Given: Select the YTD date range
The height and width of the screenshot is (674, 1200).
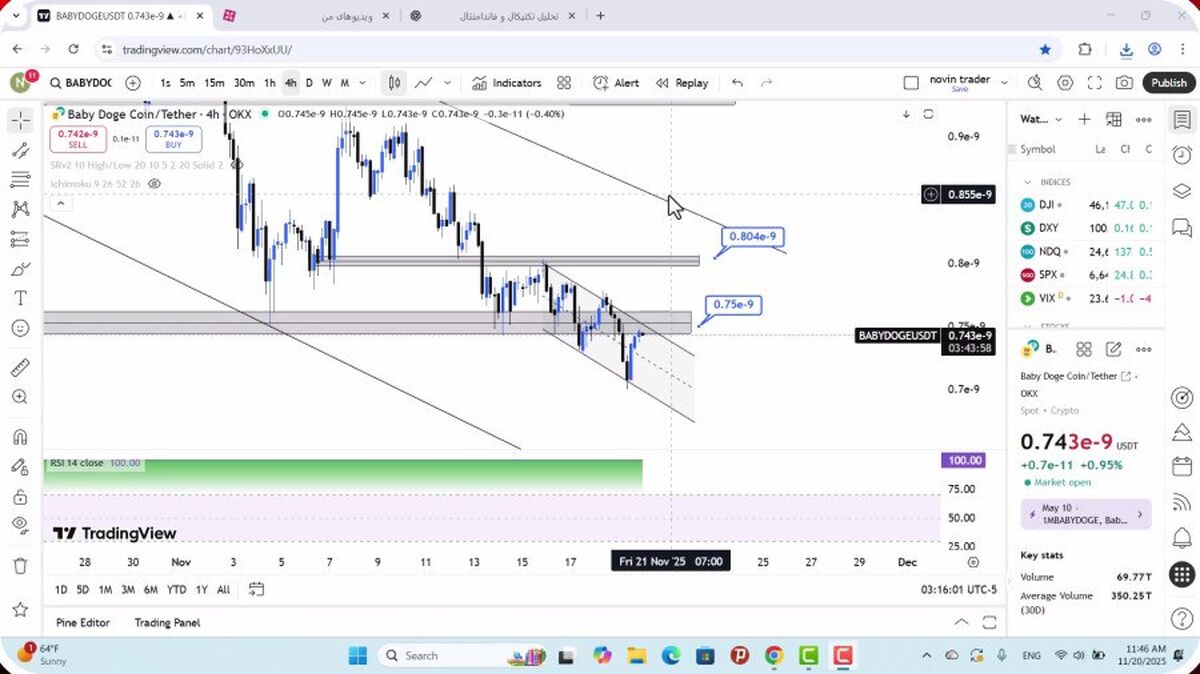Looking at the screenshot, I should [x=176, y=590].
